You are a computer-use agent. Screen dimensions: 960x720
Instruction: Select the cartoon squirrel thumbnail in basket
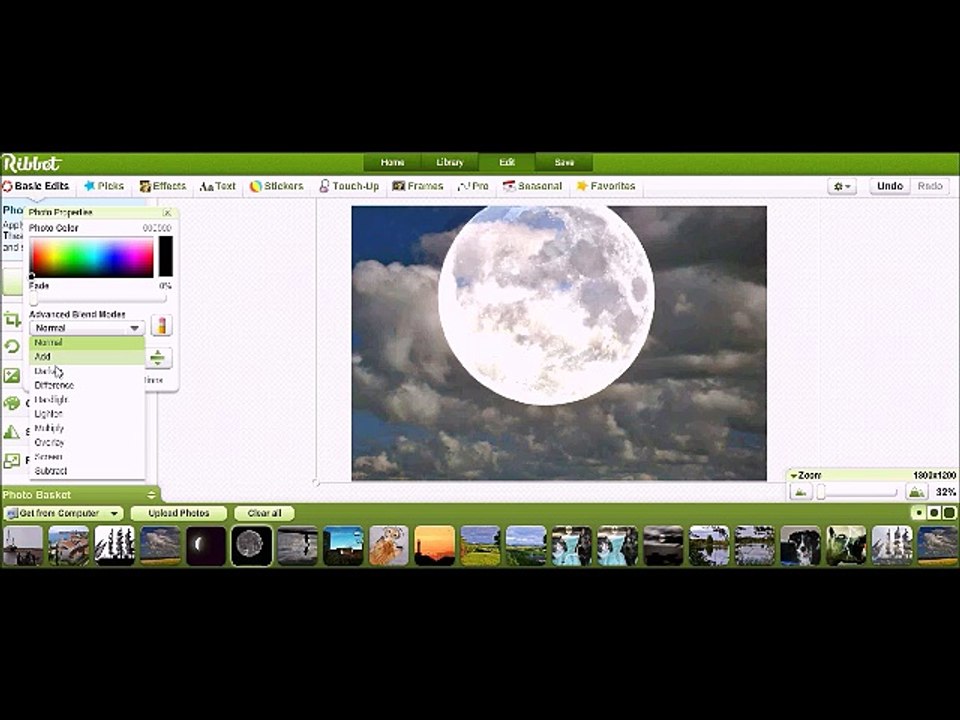point(388,545)
